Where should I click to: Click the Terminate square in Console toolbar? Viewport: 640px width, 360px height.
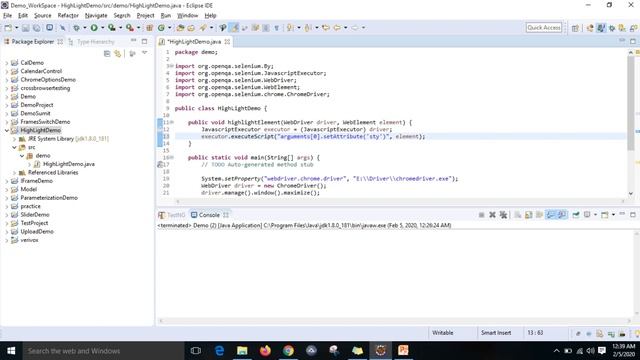(482, 215)
